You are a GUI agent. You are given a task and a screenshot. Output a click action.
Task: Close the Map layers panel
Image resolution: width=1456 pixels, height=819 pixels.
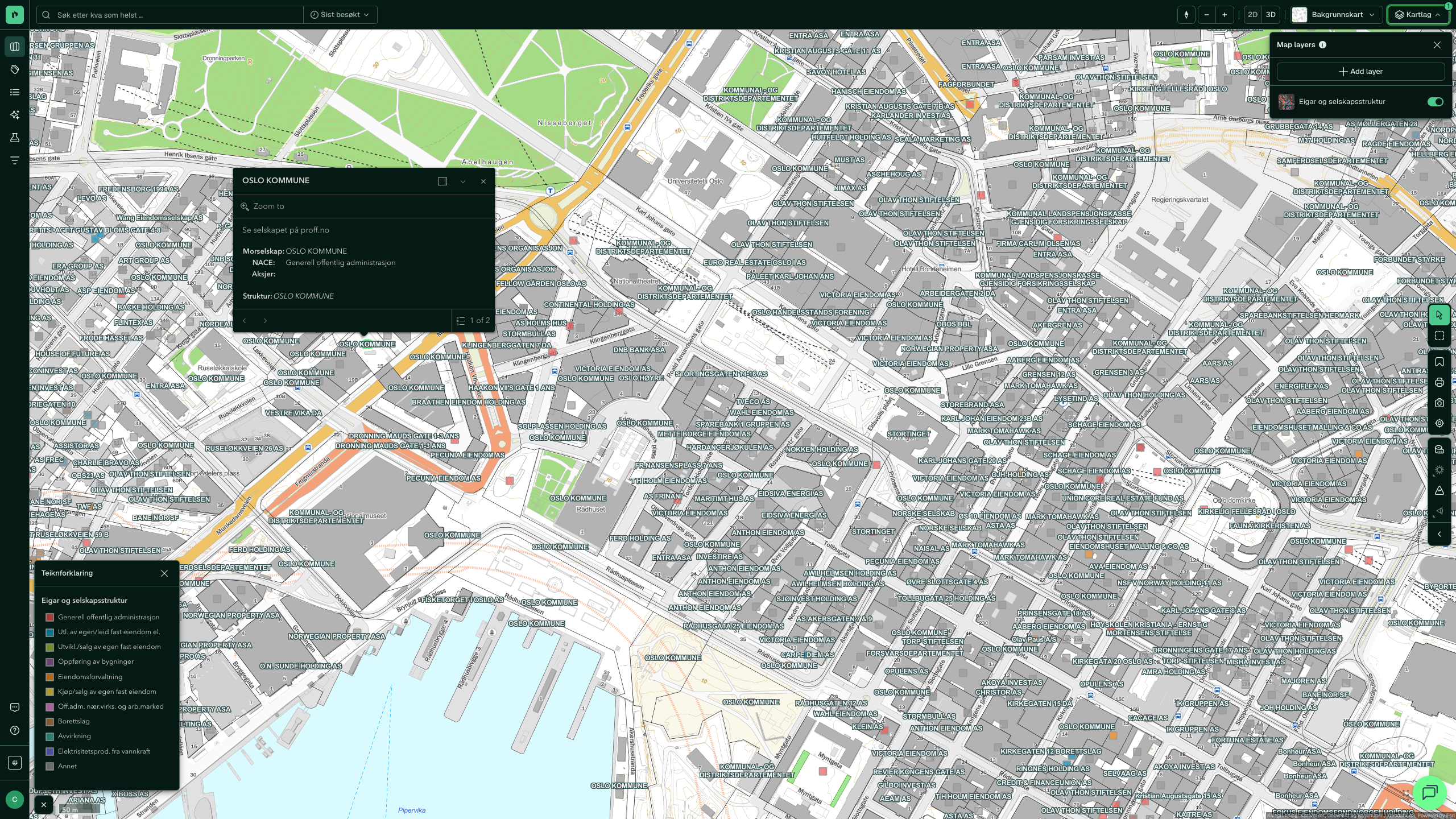pyautogui.click(x=1437, y=45)
